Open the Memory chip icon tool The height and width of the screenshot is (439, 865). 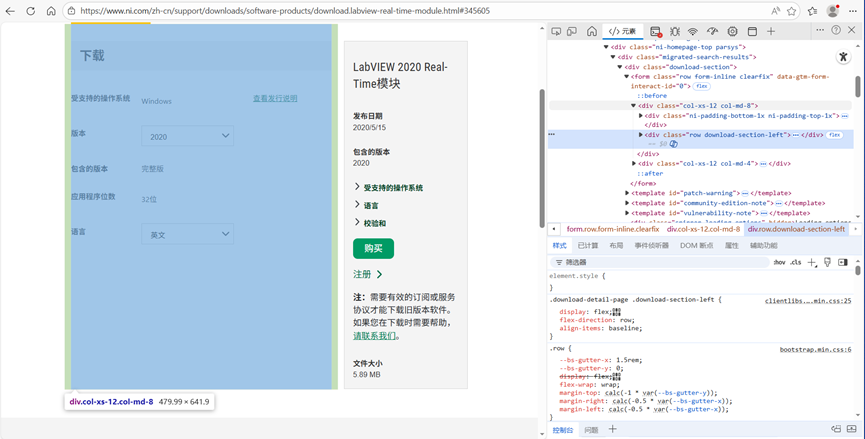[732, 31]
